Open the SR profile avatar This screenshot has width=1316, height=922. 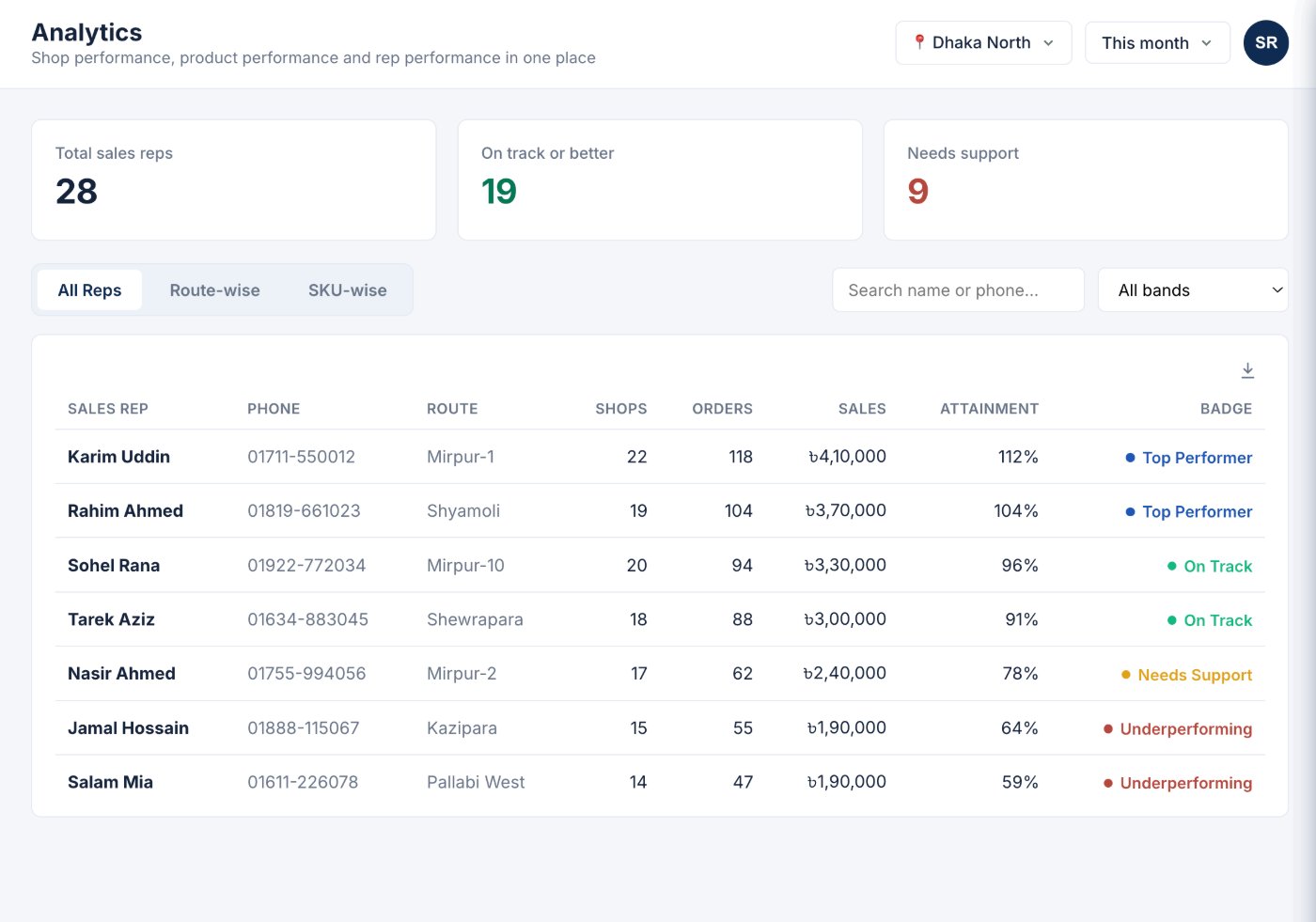1265,43
